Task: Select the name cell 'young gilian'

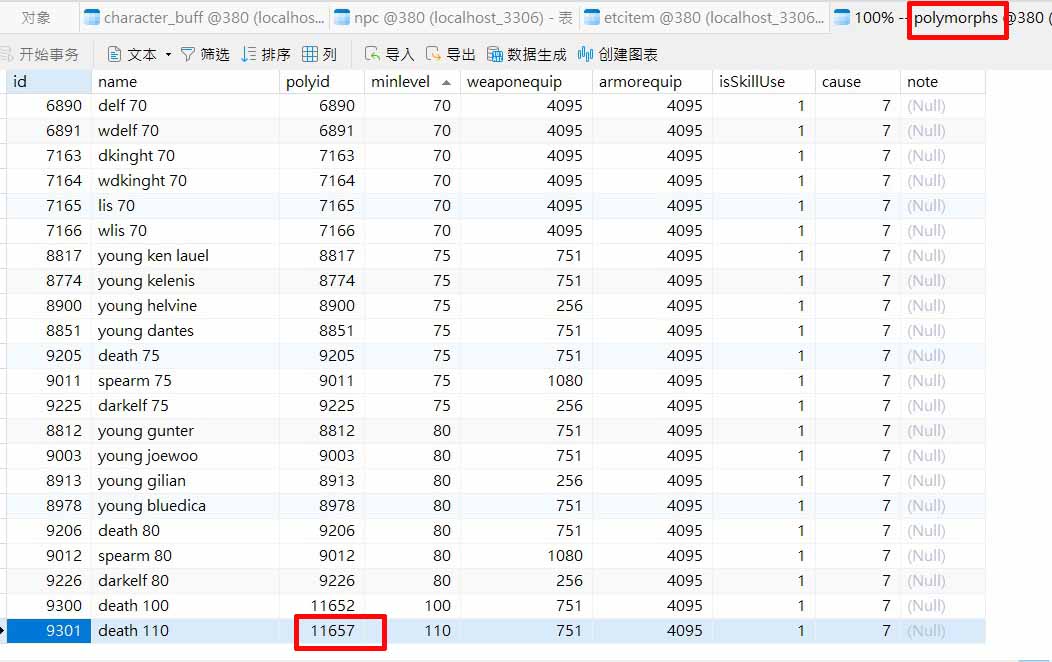Action: pos(185,481)
